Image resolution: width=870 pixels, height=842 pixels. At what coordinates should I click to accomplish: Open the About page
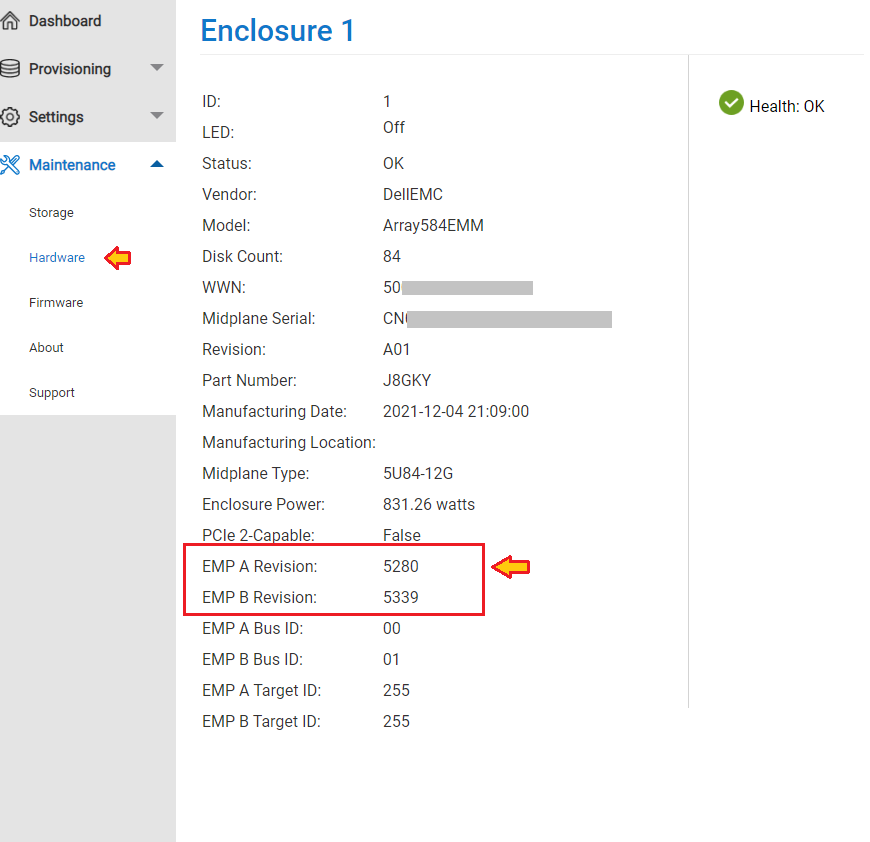46,347
